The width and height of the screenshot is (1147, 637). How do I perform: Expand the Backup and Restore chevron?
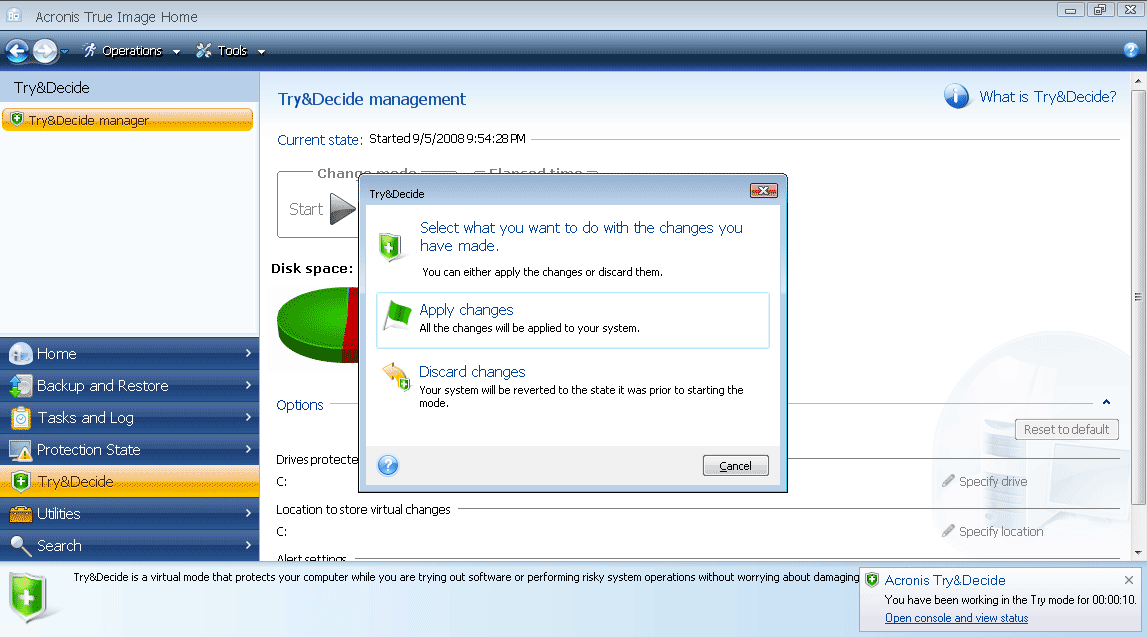248,385
